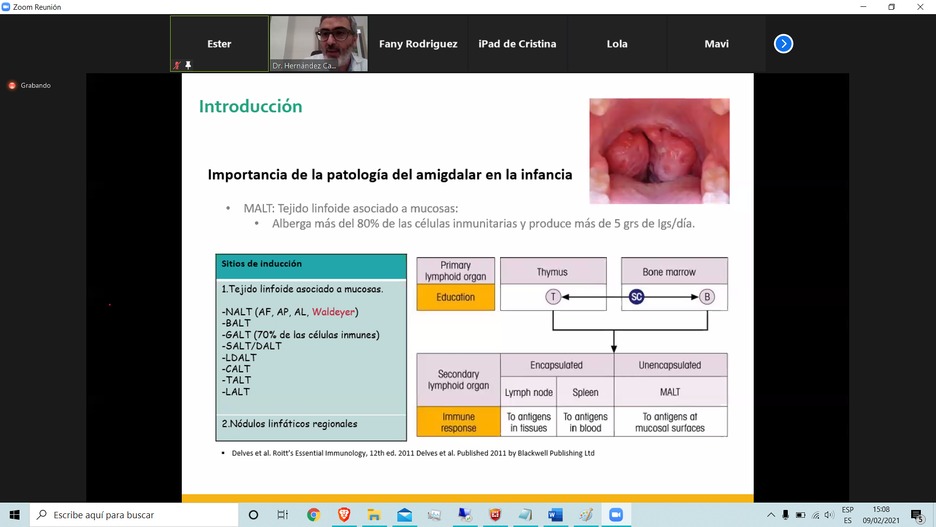Screen dimensions: 936x527
Task: Open Task View in the taskbar
Action: [283, 515]
